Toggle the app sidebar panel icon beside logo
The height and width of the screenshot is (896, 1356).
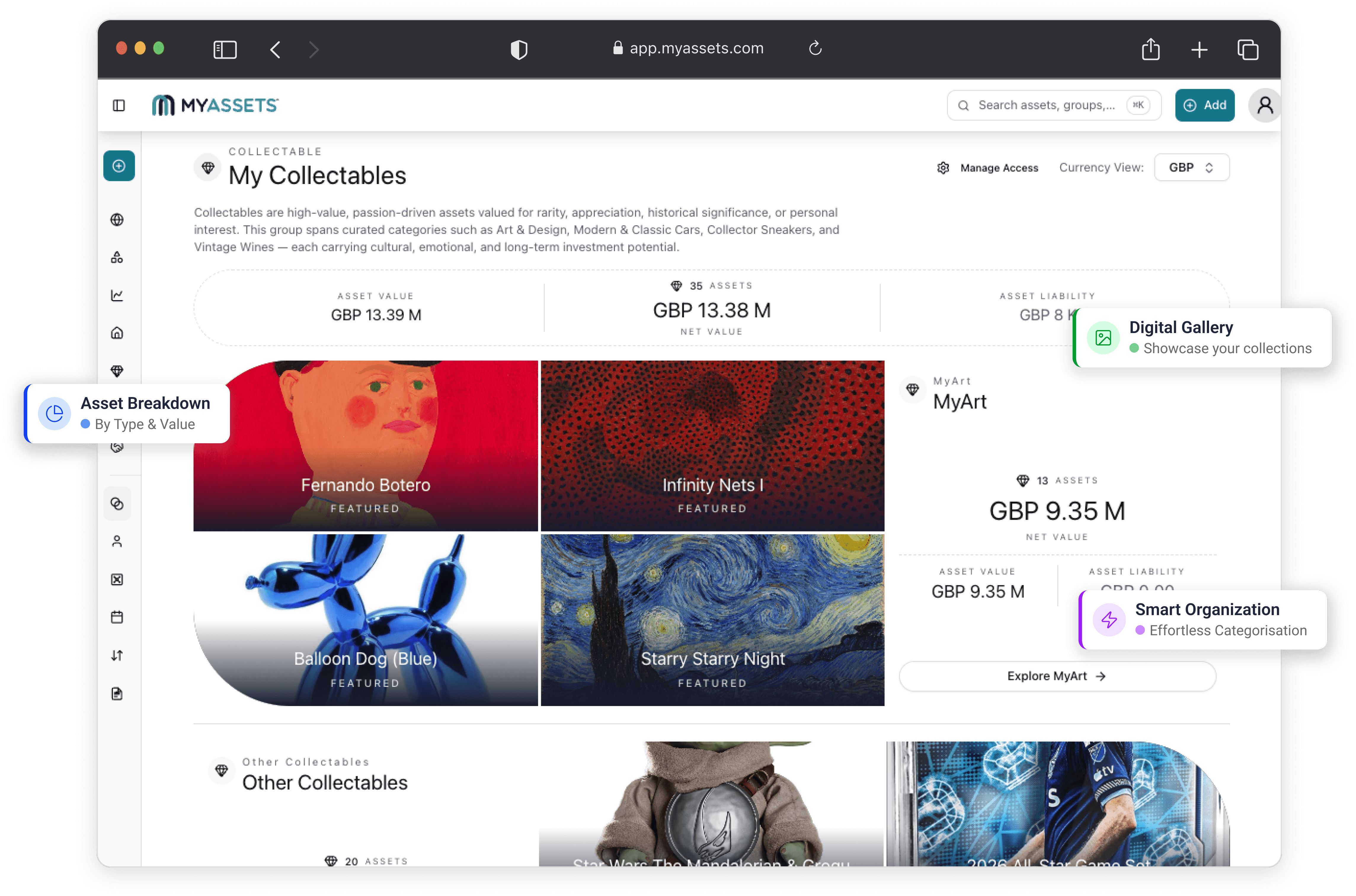pos(119,105)
